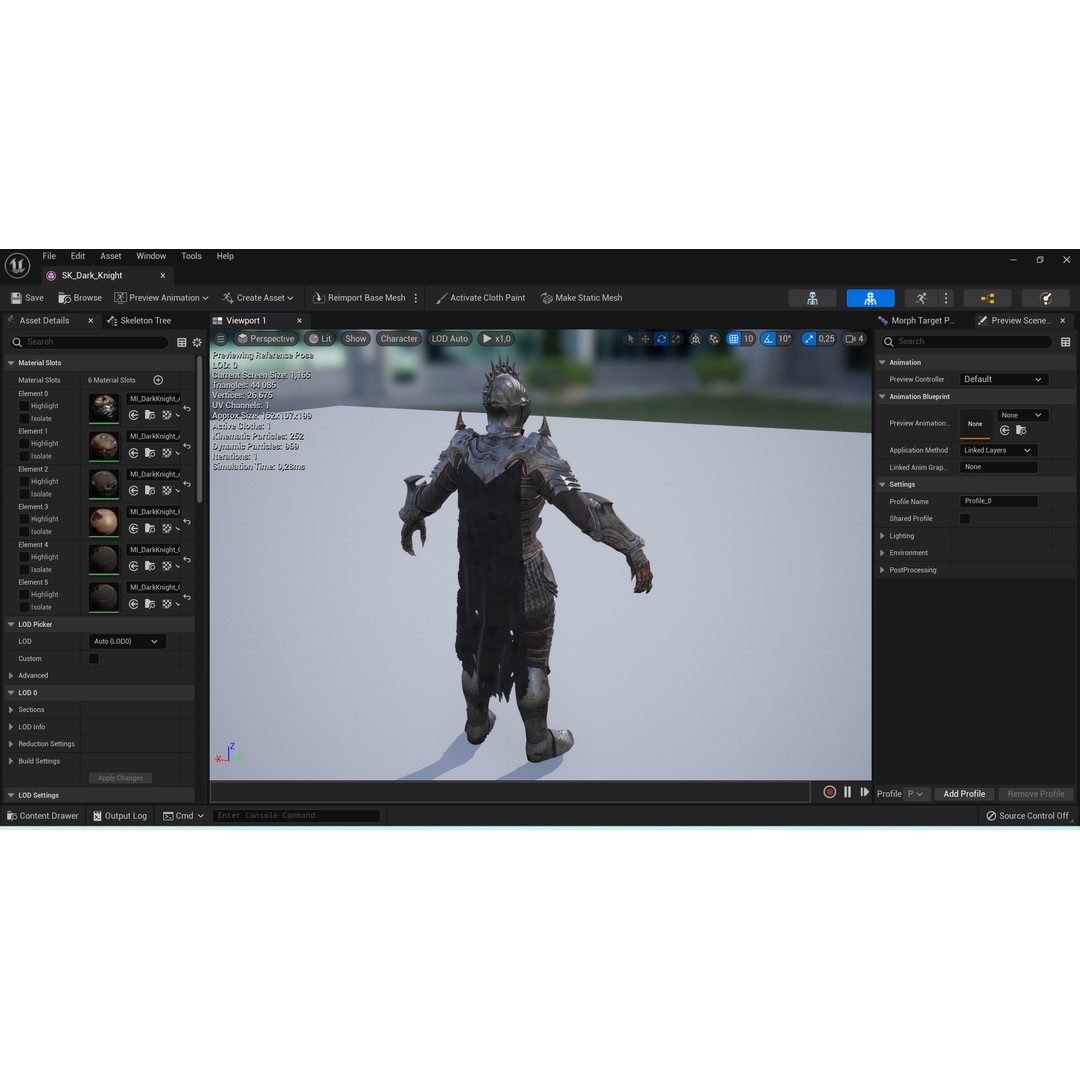The width and height of the screenshot is (1080, 1080).
Task: Click the Add Profile button
Action: point(964,794)
